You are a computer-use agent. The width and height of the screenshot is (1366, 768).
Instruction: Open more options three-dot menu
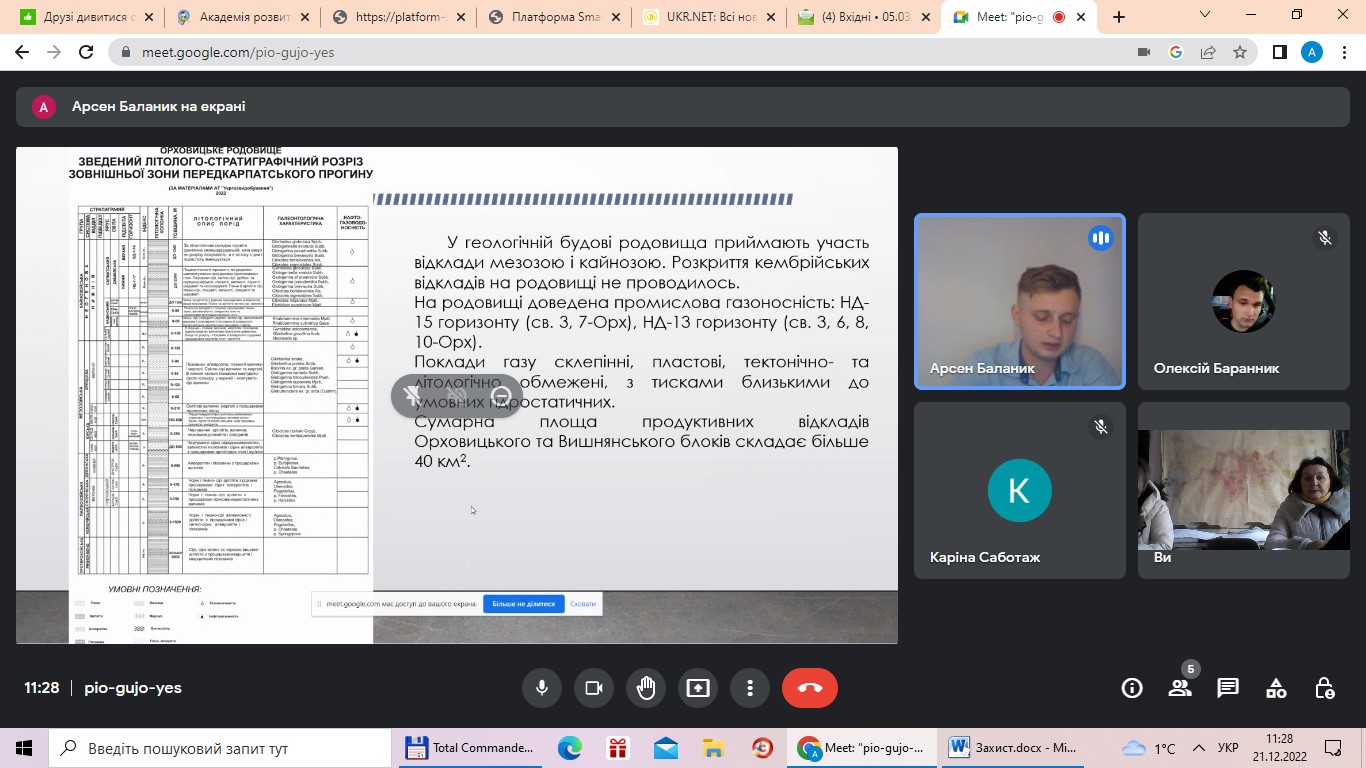click(750, 688)
